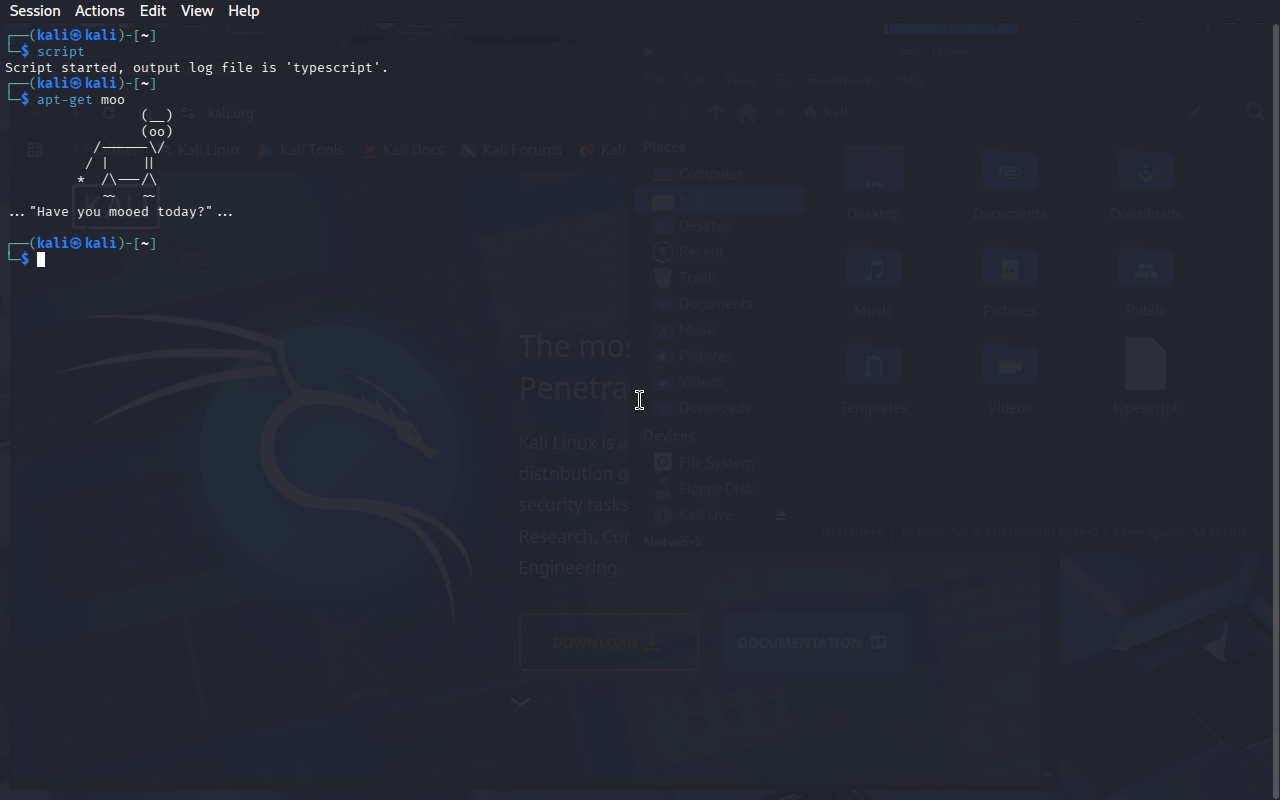
Task: Open the Session menu
Action: pos(35,11)
